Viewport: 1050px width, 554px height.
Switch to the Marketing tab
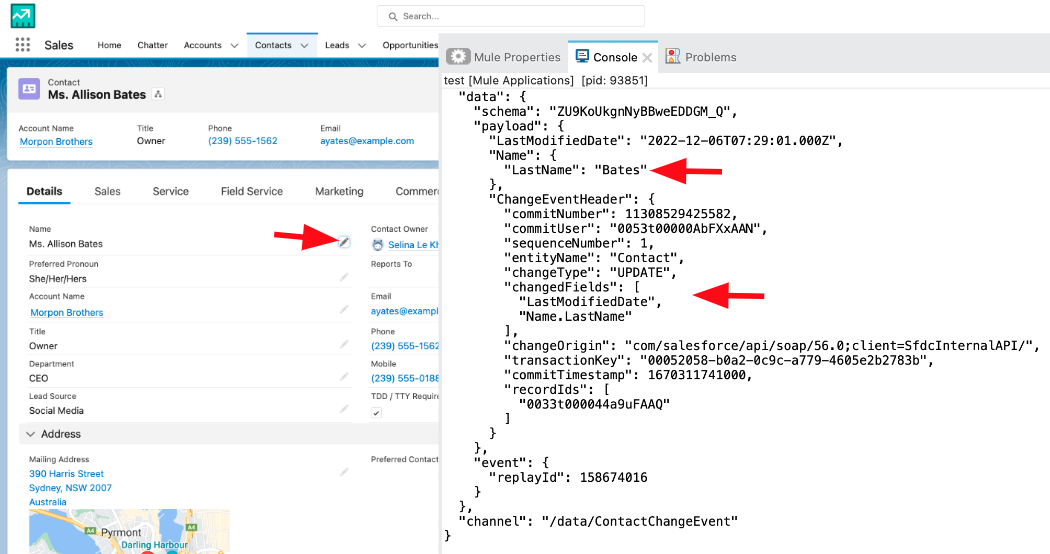[339, 192]
